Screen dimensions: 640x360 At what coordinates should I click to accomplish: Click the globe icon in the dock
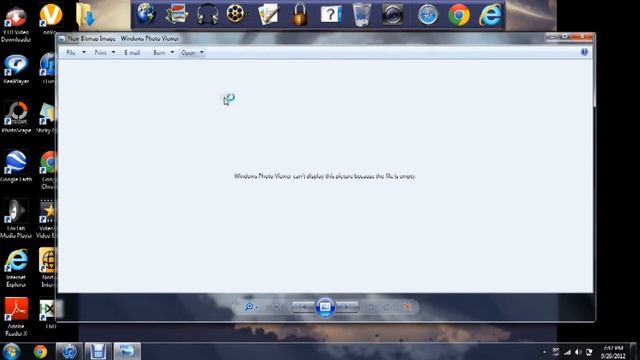pos(146,14)
